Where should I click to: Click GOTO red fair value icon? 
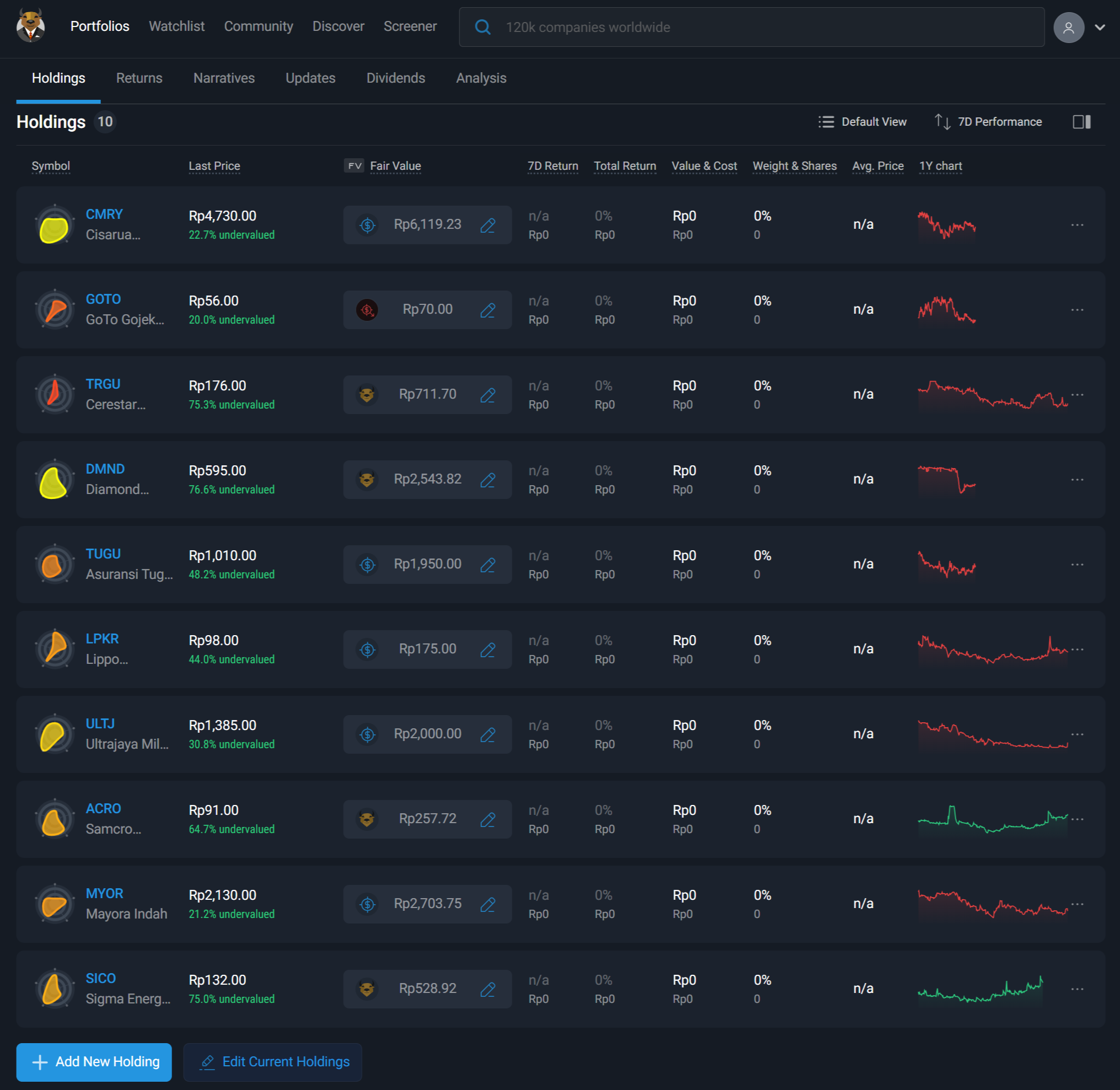[x=367, y=310]
